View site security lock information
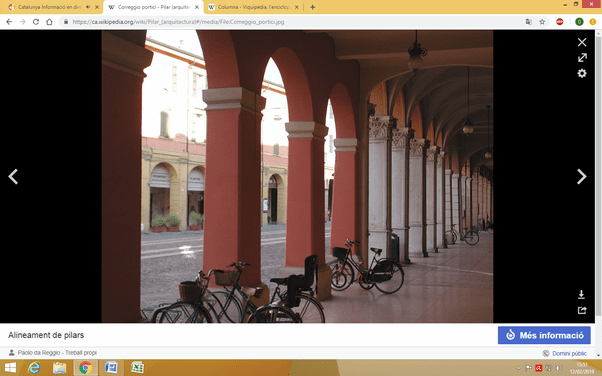 pyautogui.click(x=66, y=22)
